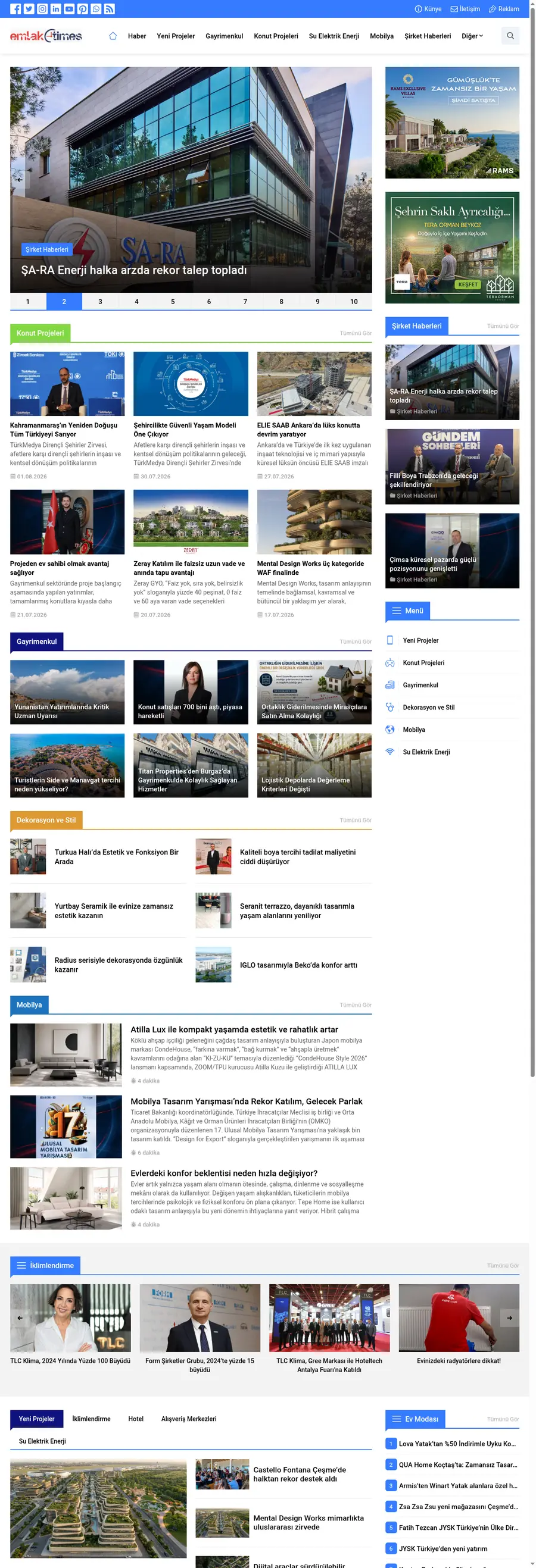The image size is (536, 1568).
Task: Click the globe icon beside Mobilya menu item
Action: tap(390, 729)
